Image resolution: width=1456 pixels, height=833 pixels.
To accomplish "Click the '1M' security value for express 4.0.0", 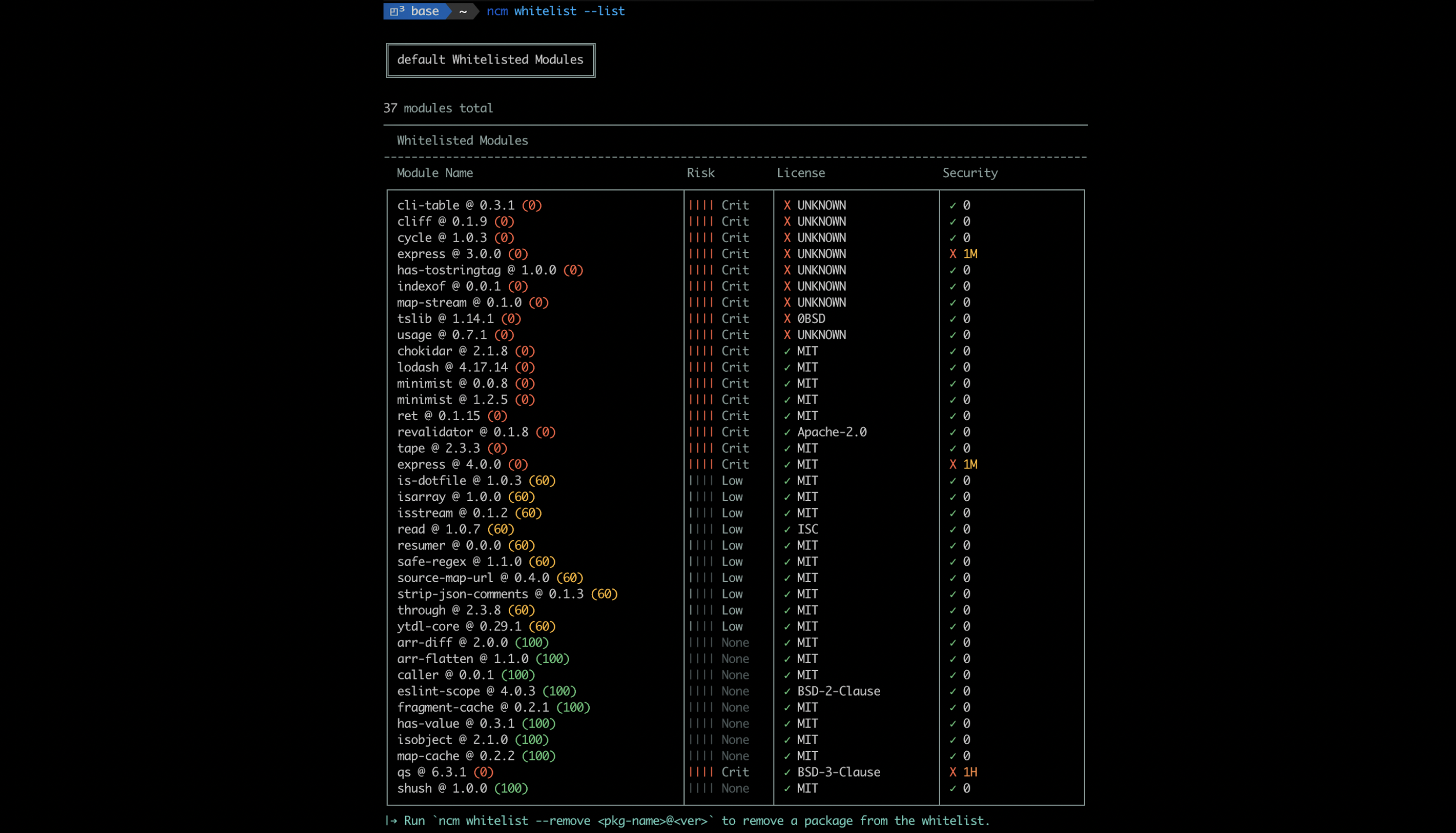I will [x=970, y=464].
